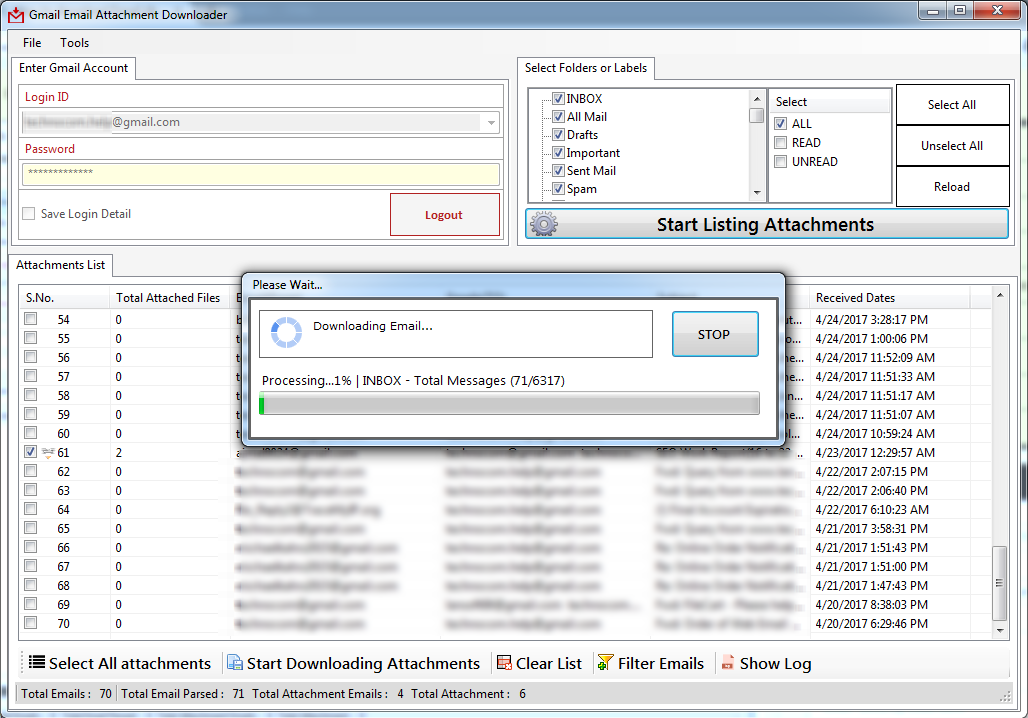Open the Tools menu
This screenshot has width=1028, height=718.
(x=74, y=43)
